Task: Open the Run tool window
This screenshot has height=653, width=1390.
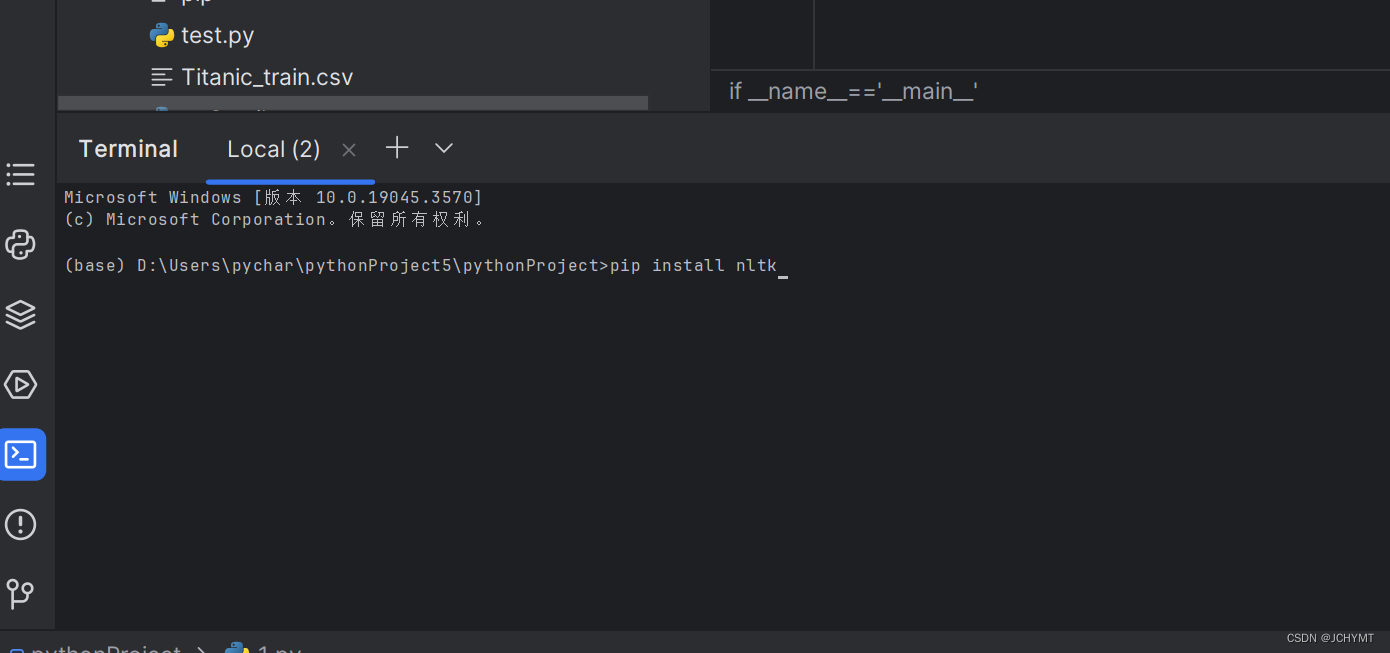Action: coord(20,384)
